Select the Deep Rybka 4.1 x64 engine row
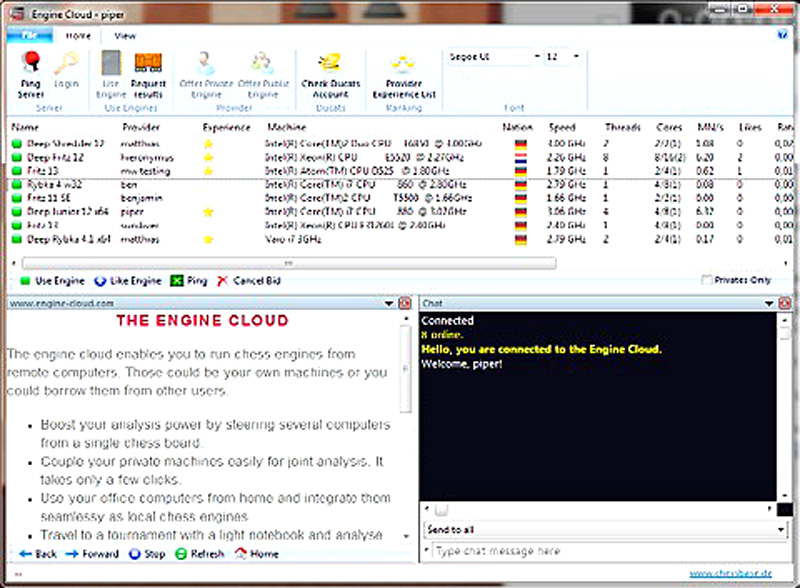800x588 pixels. pos(401,239)
